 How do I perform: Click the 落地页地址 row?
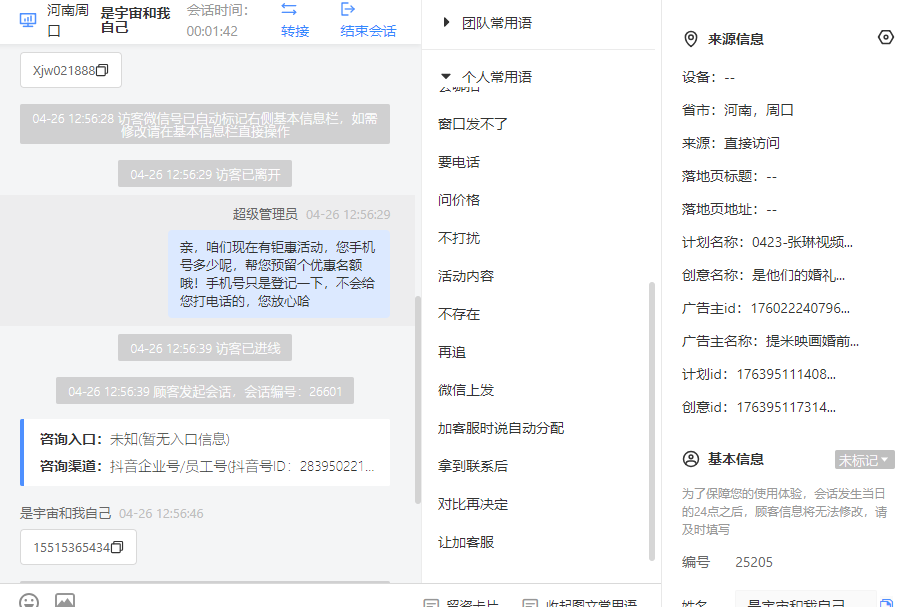(x=729, y=210)
